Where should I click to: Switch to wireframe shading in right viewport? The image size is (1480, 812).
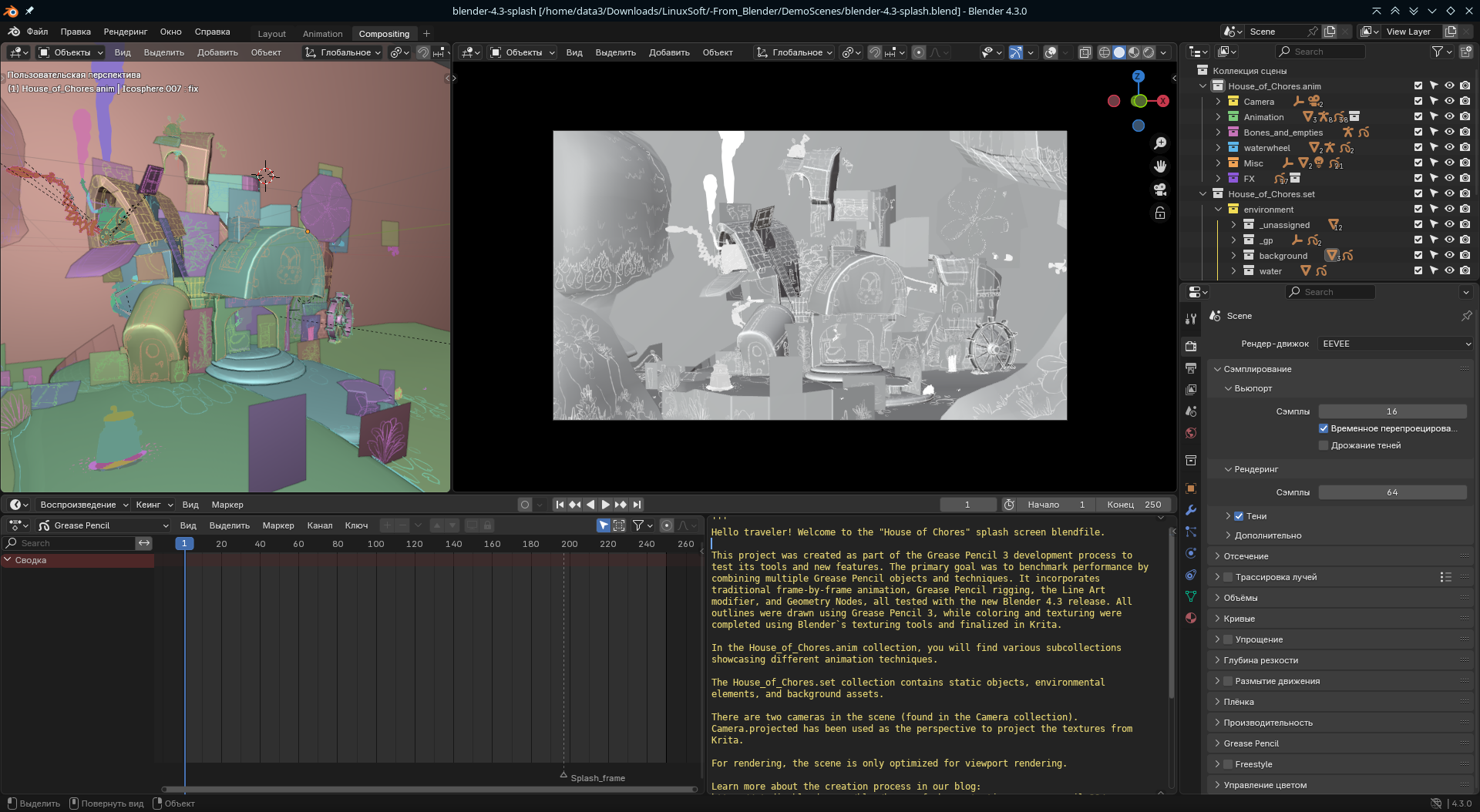pos(1105,52)
